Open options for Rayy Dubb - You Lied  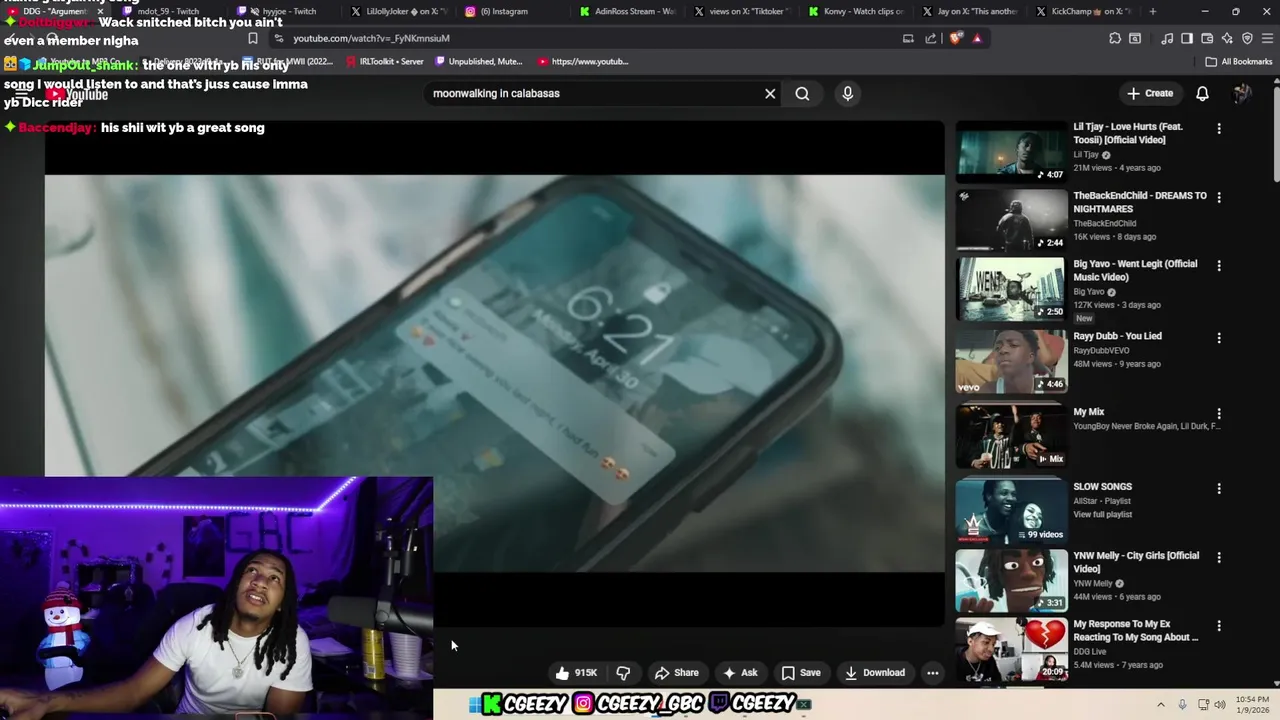1218,337
